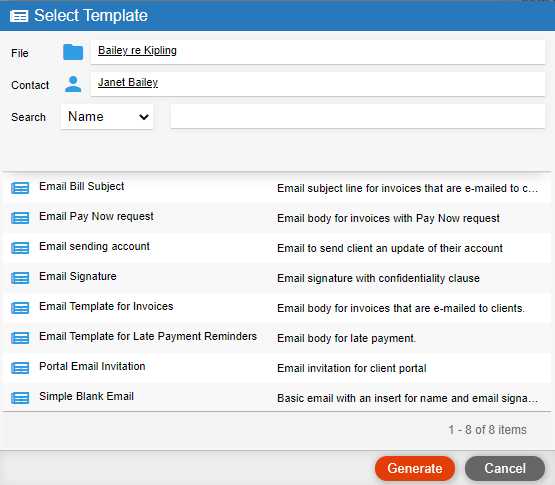
Task: Click the template icon for Email sending account
Action: tap(20, 248)
